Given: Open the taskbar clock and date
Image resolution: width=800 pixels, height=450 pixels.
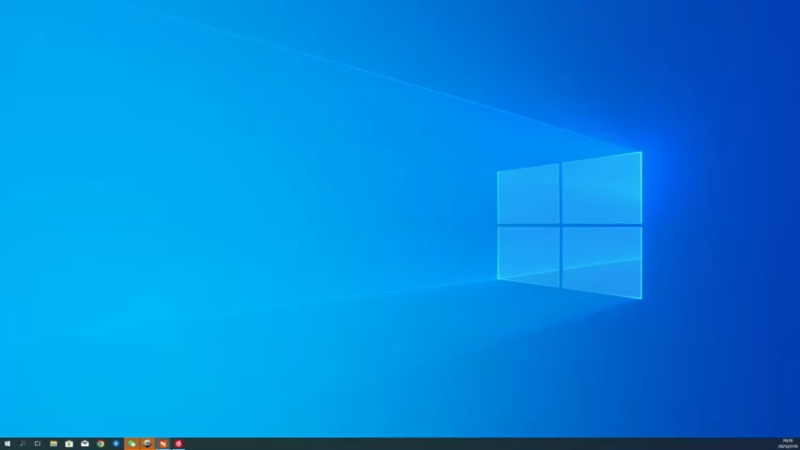Looking at the screenshot, I should tap(787, 444).
